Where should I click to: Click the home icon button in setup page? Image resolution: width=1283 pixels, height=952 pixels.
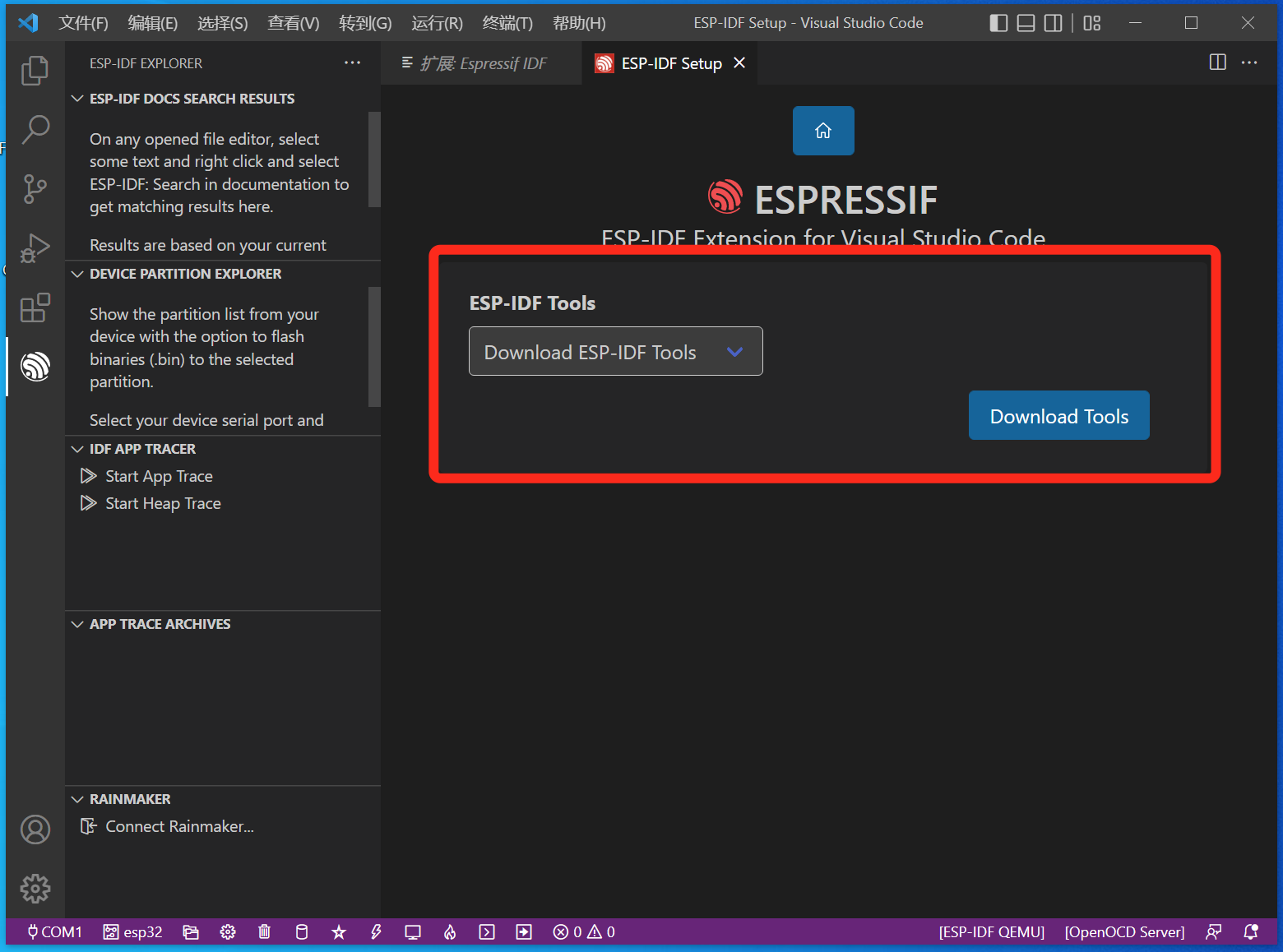823,131
